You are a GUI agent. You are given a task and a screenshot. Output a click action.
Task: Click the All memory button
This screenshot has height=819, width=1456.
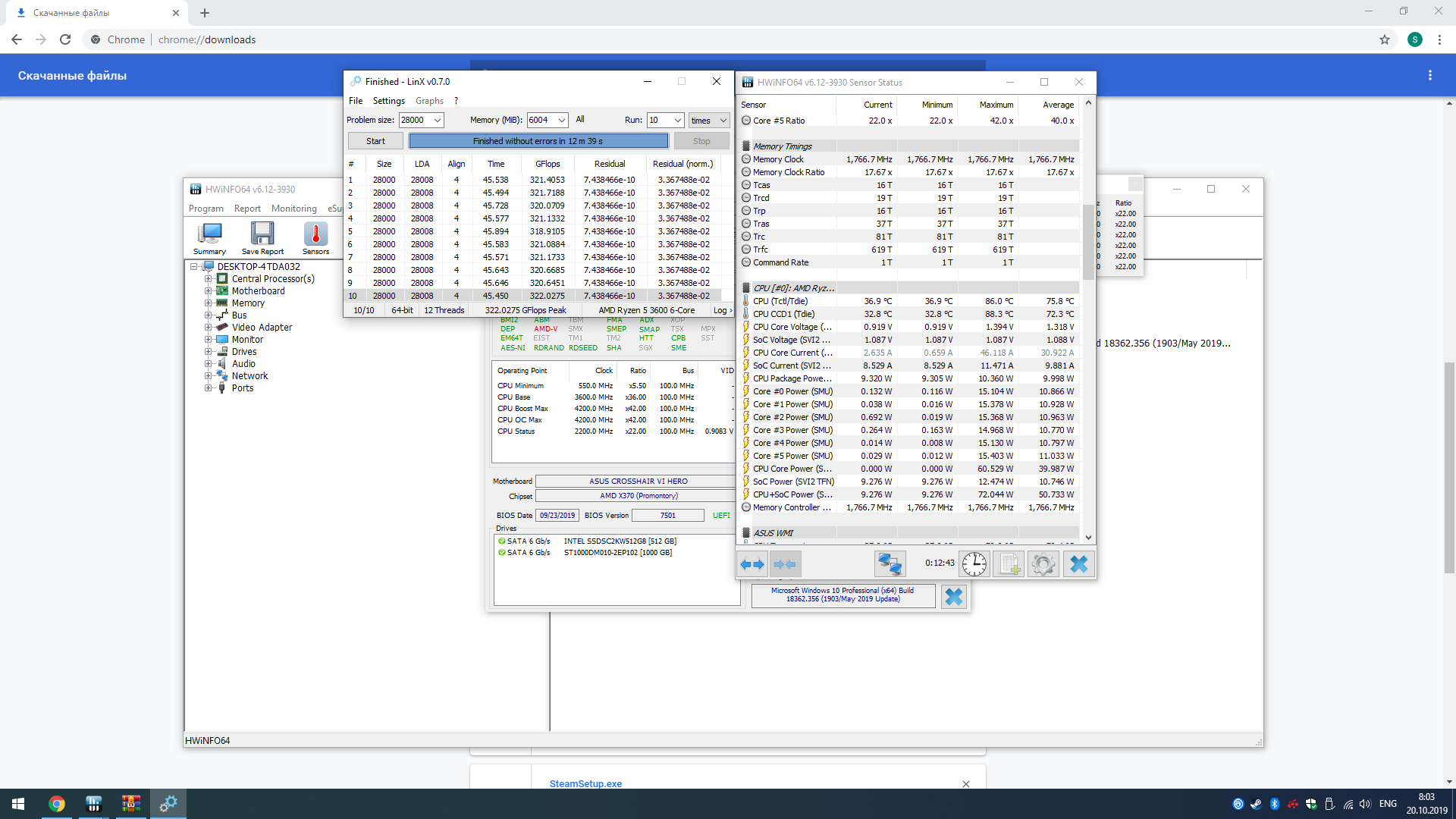[580, 120]
